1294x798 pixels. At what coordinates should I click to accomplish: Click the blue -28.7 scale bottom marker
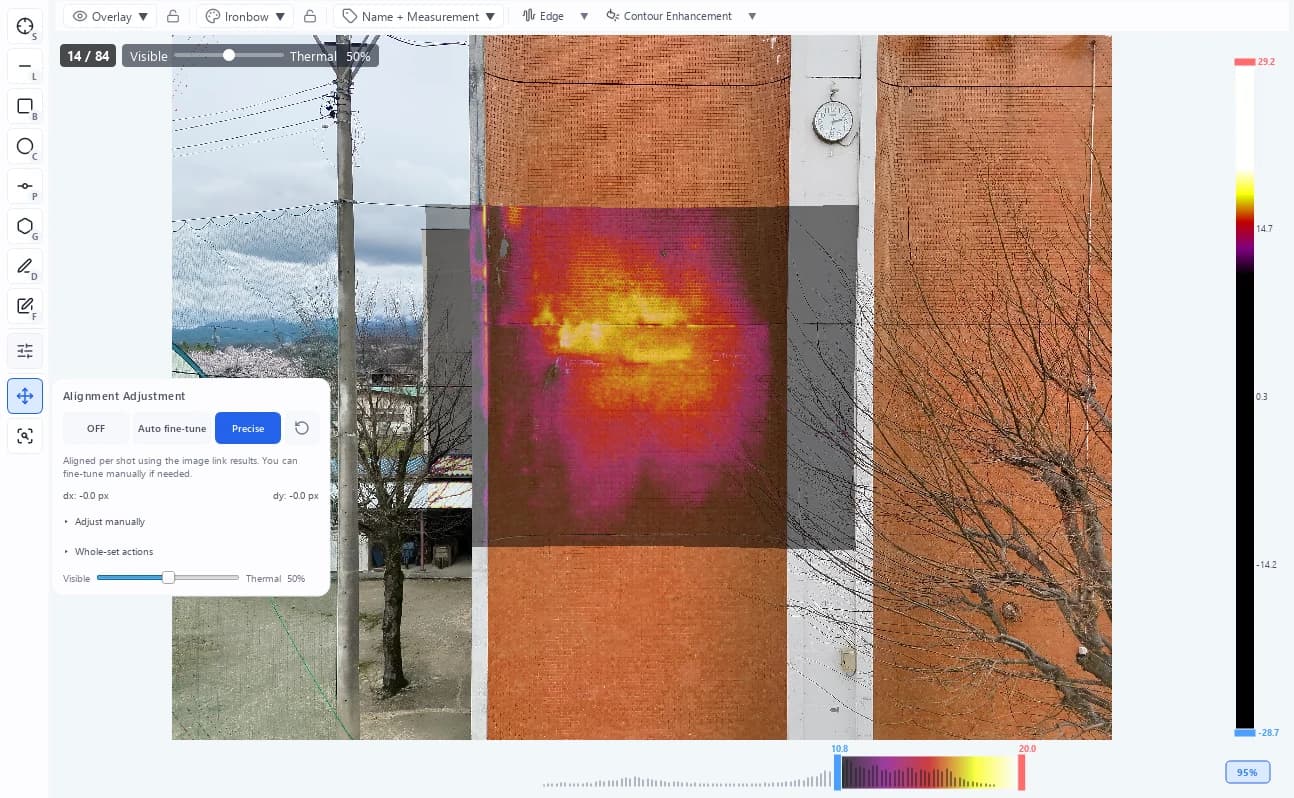tap(1244, 733)
